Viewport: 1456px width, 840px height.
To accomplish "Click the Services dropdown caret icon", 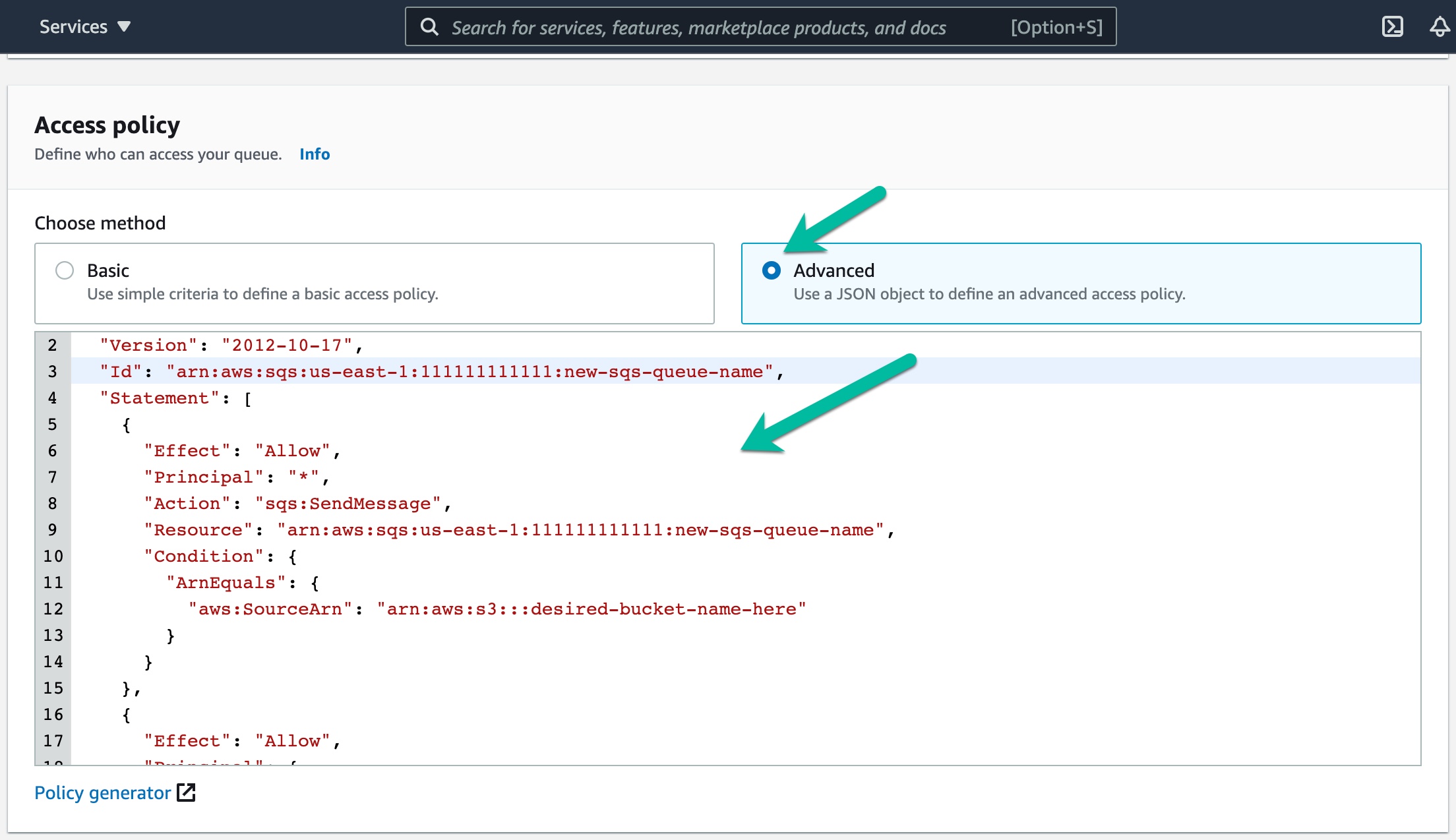I will [123, 28].
